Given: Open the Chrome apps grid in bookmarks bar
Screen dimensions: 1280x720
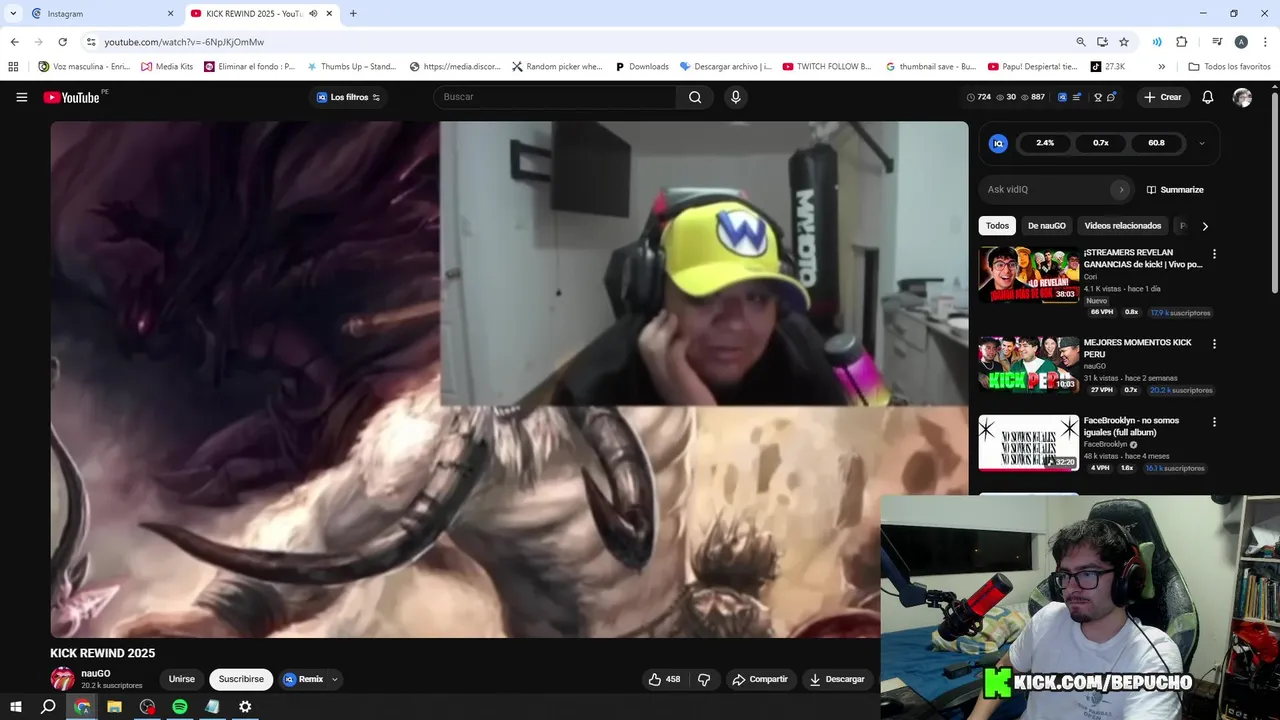Looking at the screenshot, I should tap(13, 67).
